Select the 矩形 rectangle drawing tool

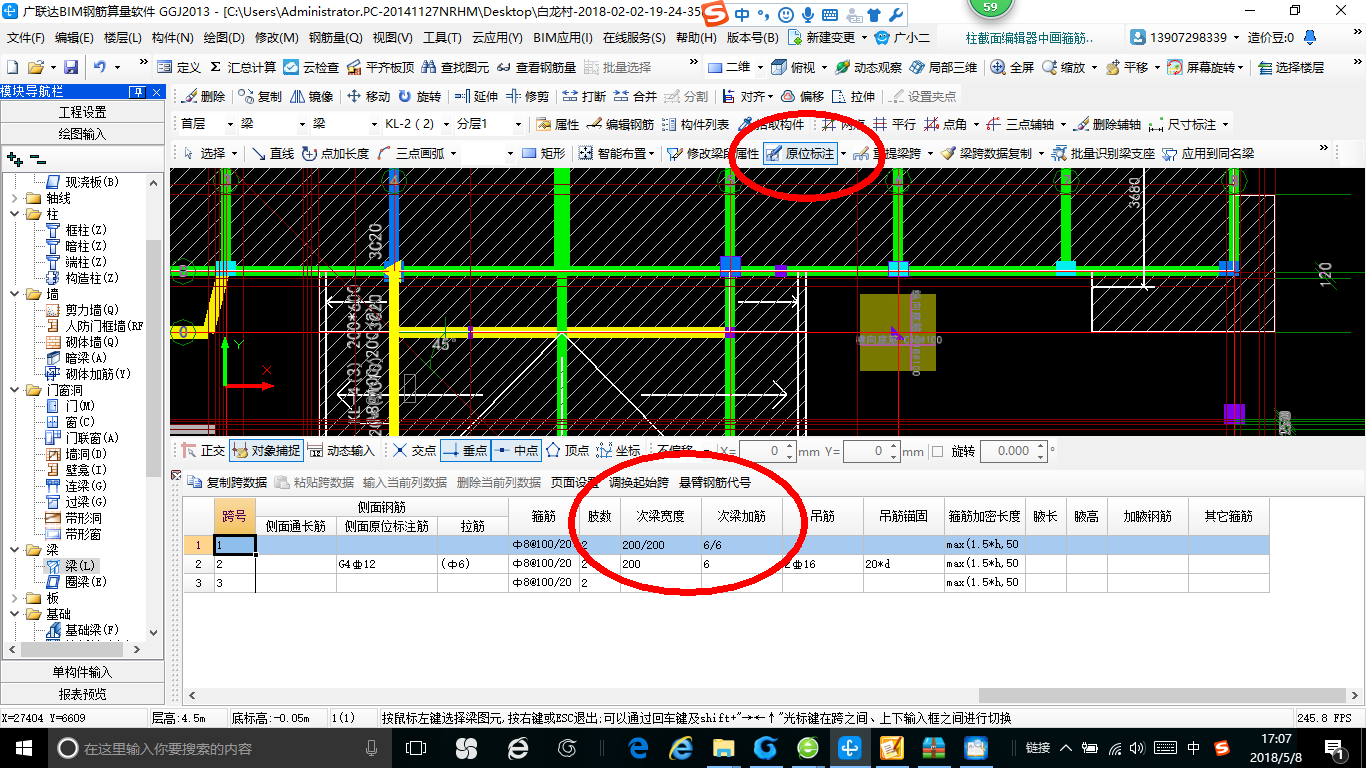(x=544, y=153)
